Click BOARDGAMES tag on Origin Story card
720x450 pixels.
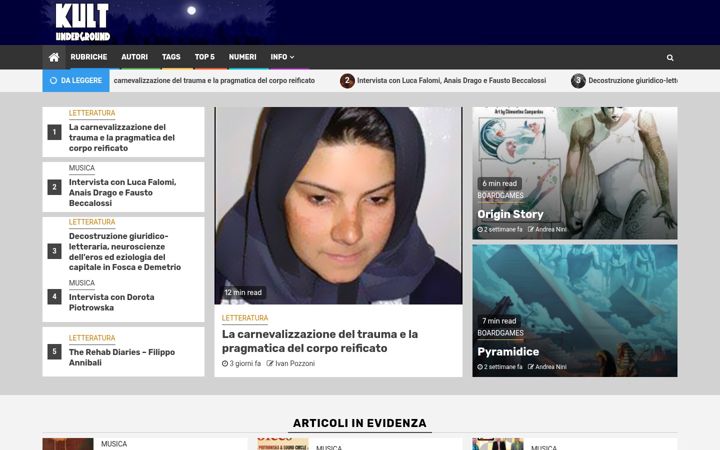tap(500, 195)
